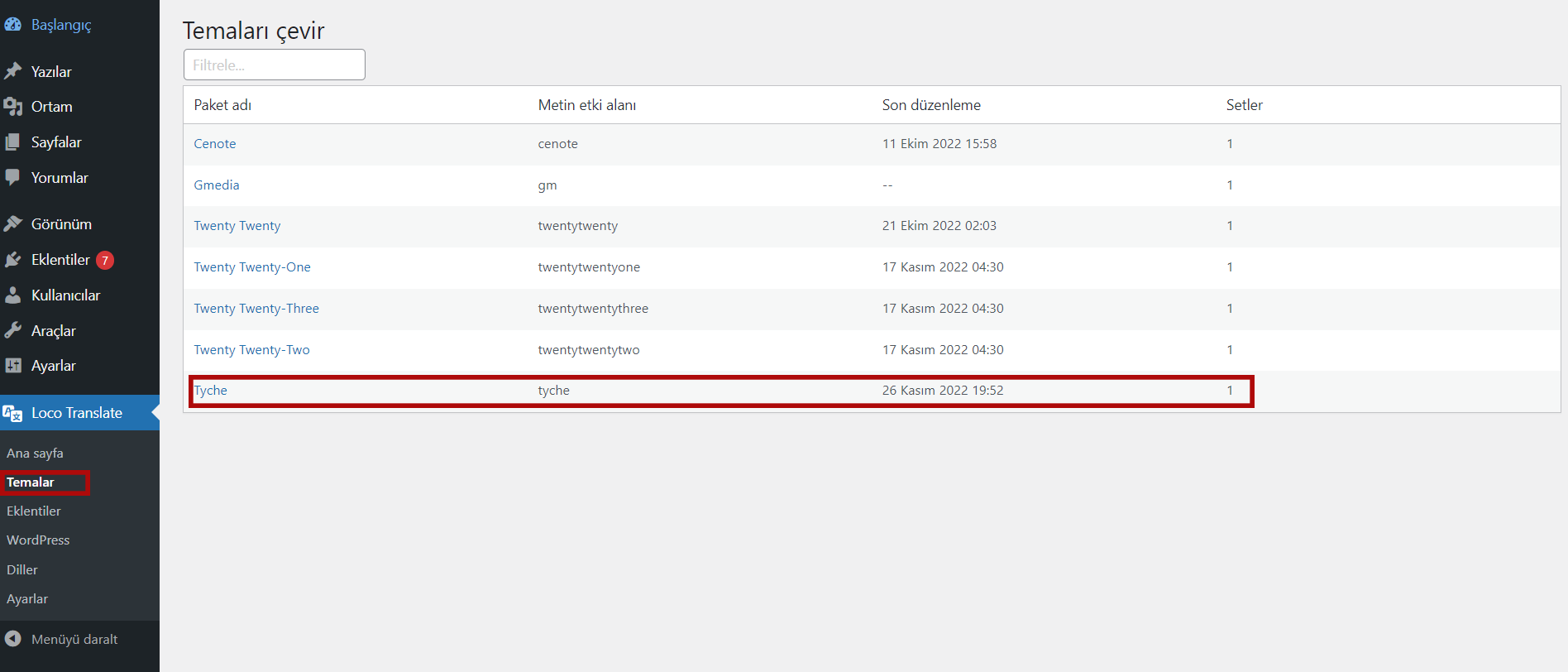The width and height of the screenshot is (1568, 672).
Task: Click the 'tyche' text domain cell
Action: 554,391
